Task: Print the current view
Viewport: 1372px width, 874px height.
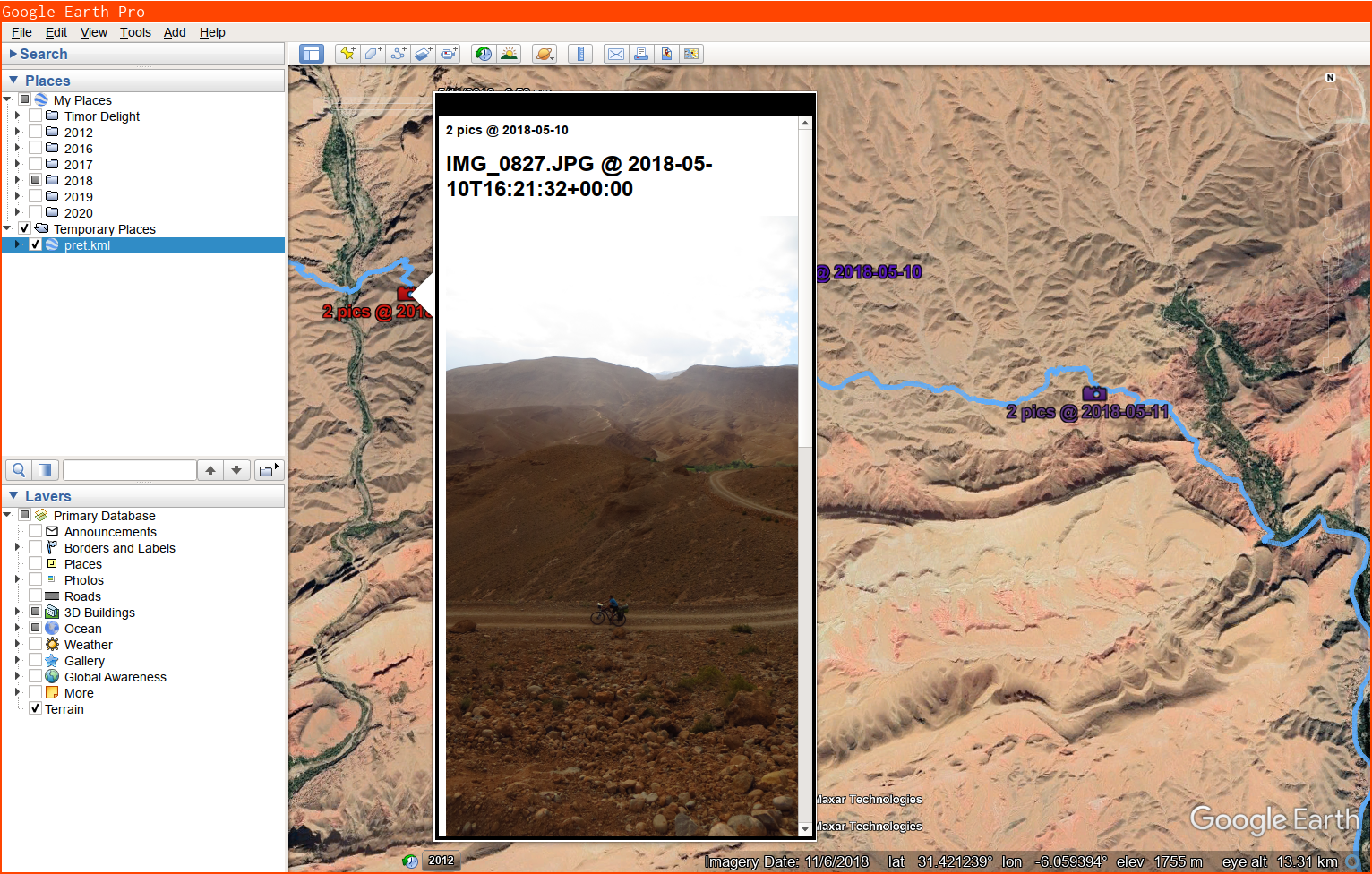Action: [x=641, y=54]
